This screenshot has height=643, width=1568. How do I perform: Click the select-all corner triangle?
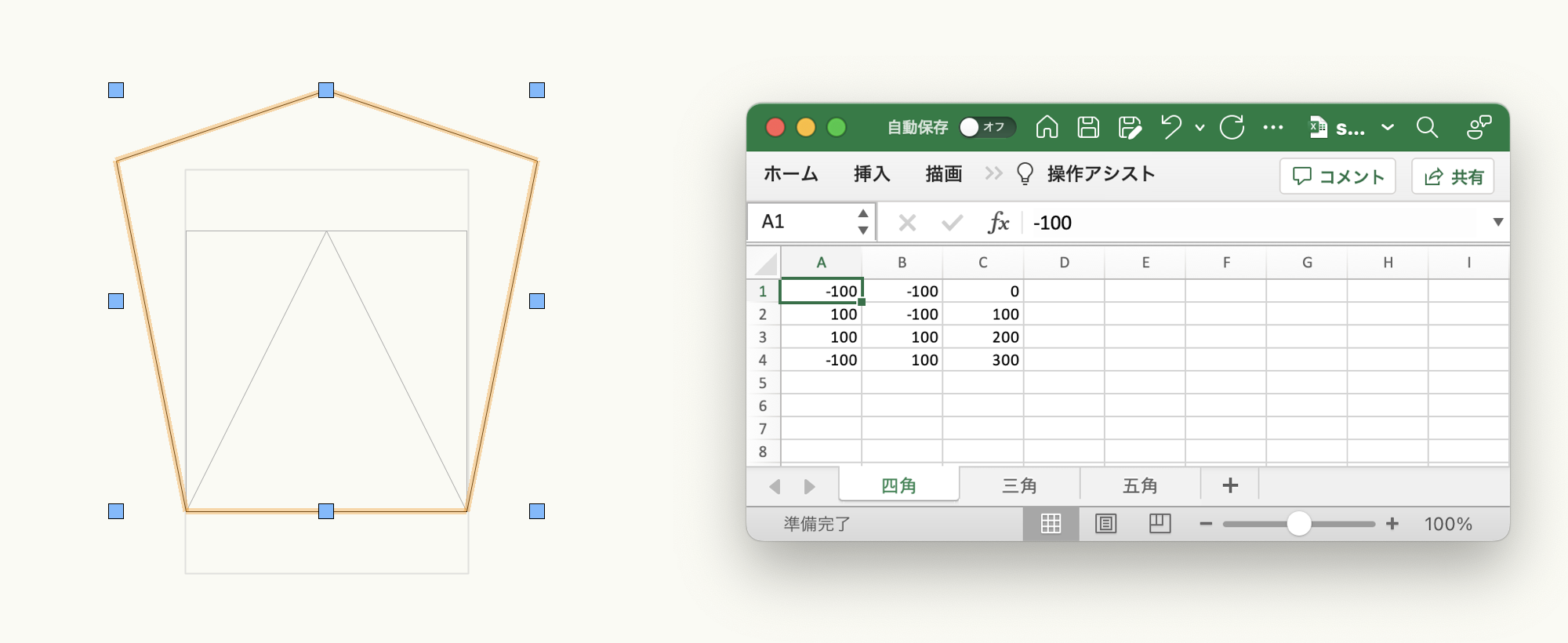[x=764, y=263]
